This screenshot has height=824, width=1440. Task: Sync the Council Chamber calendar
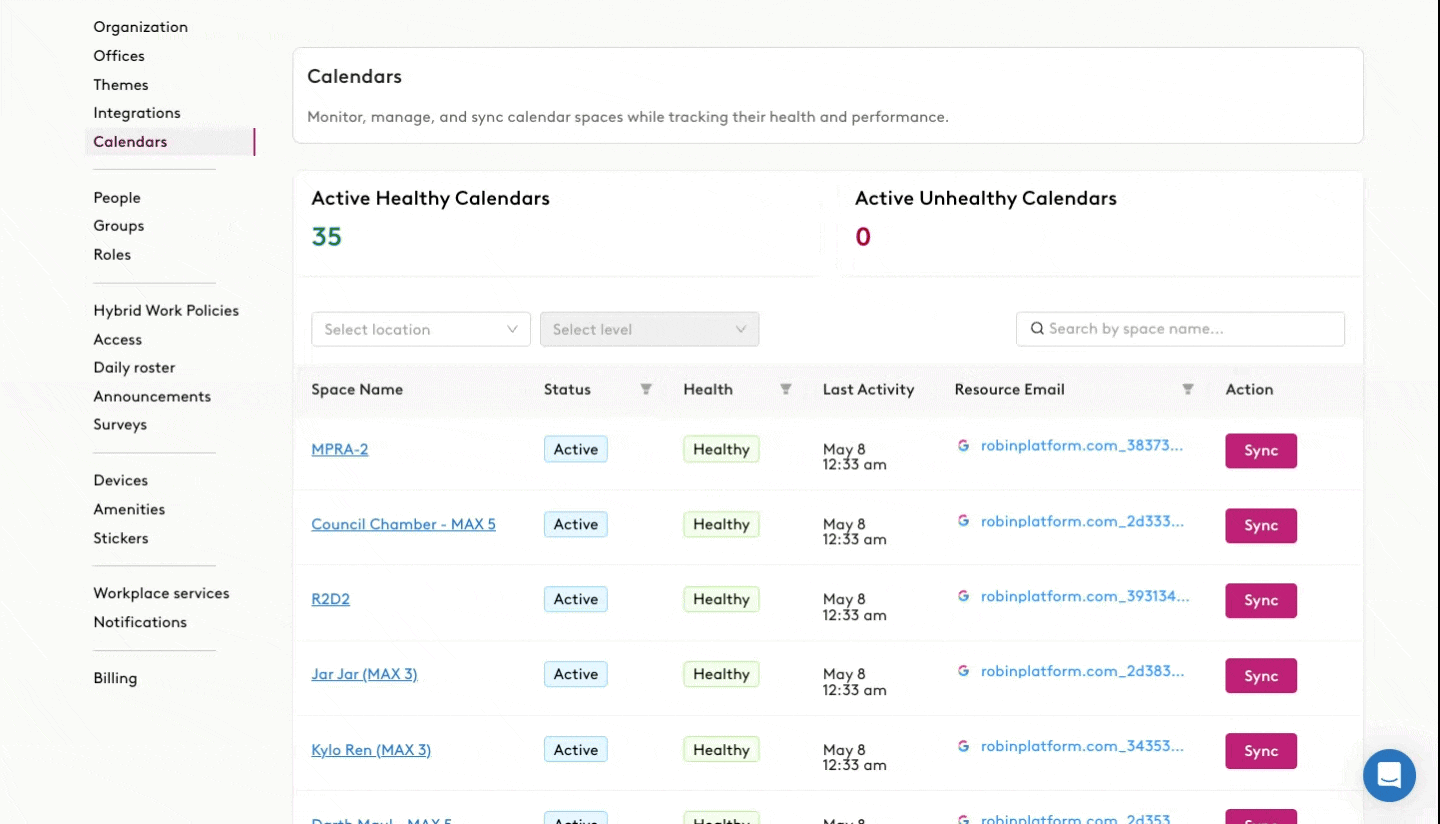tap(1261, 526)
